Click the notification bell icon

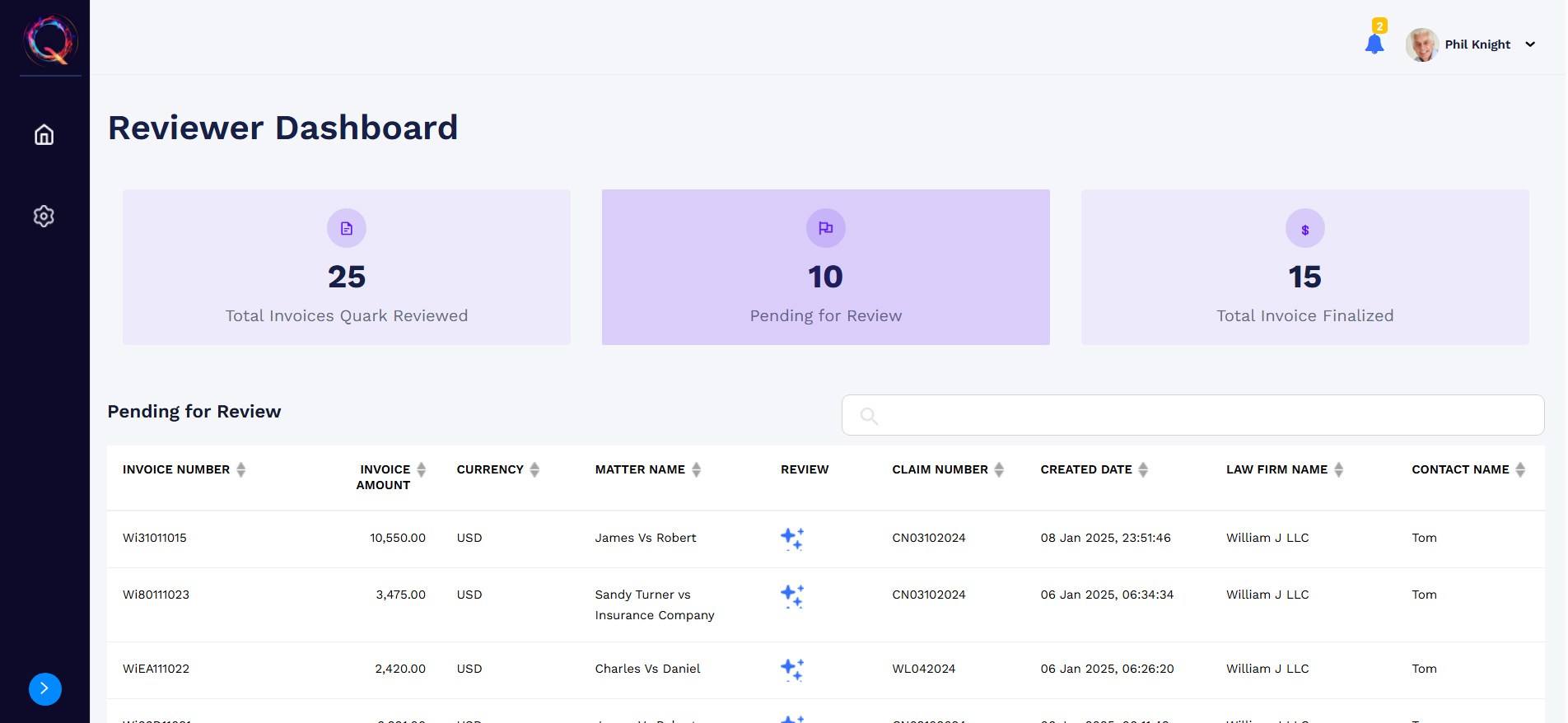tap(1374, 44)
